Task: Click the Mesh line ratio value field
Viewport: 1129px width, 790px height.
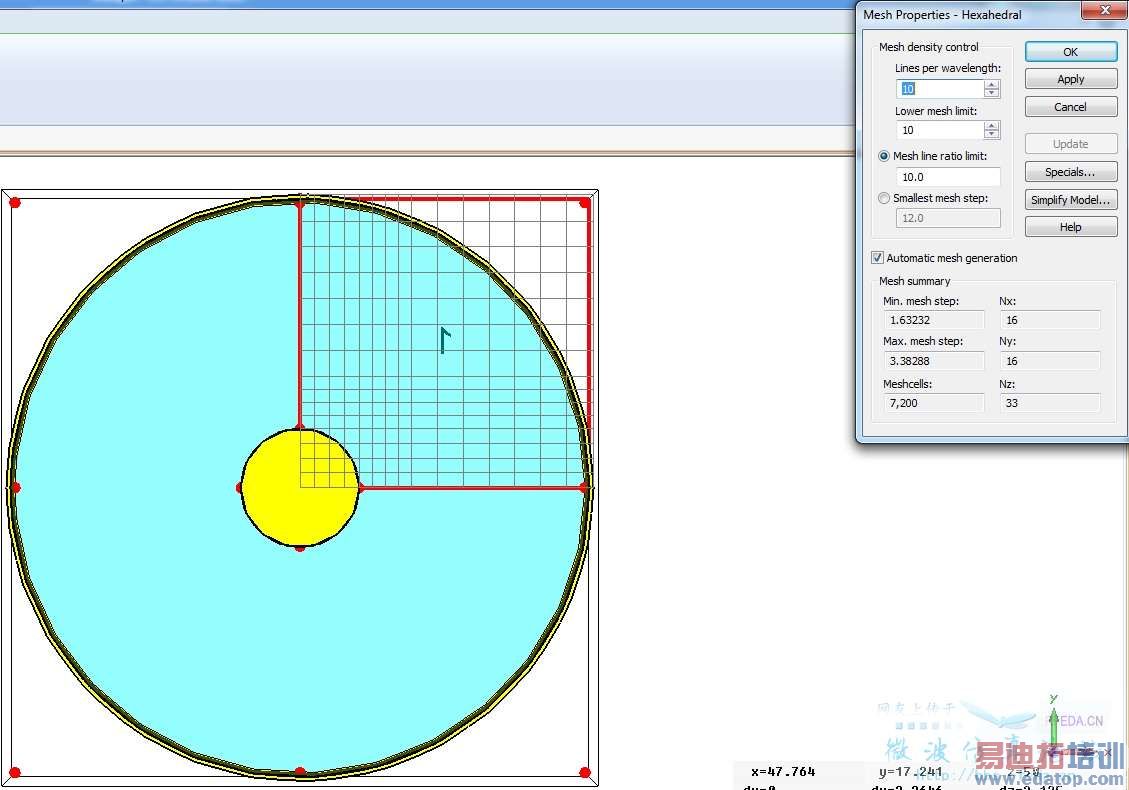Action: pyautogui.click(x=948, y=177)
